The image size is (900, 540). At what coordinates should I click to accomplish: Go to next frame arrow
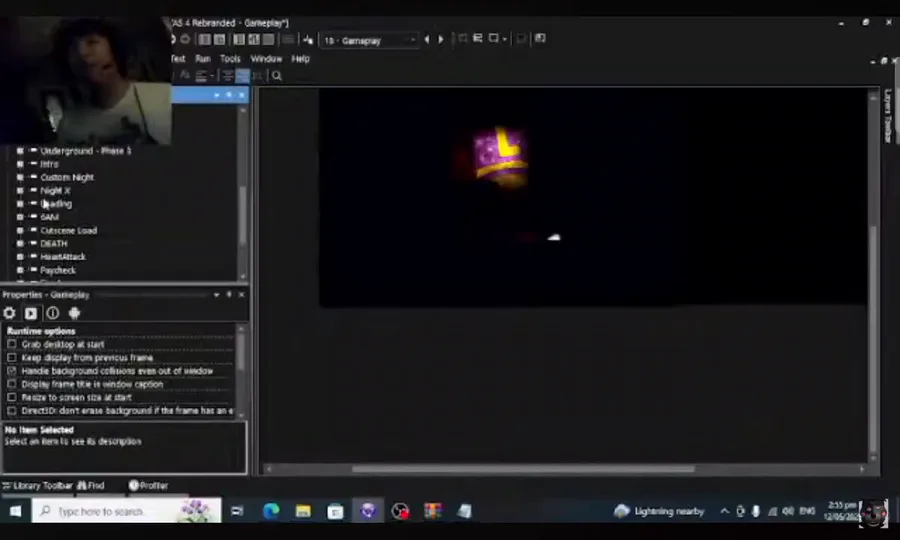[x=441, y=40]
